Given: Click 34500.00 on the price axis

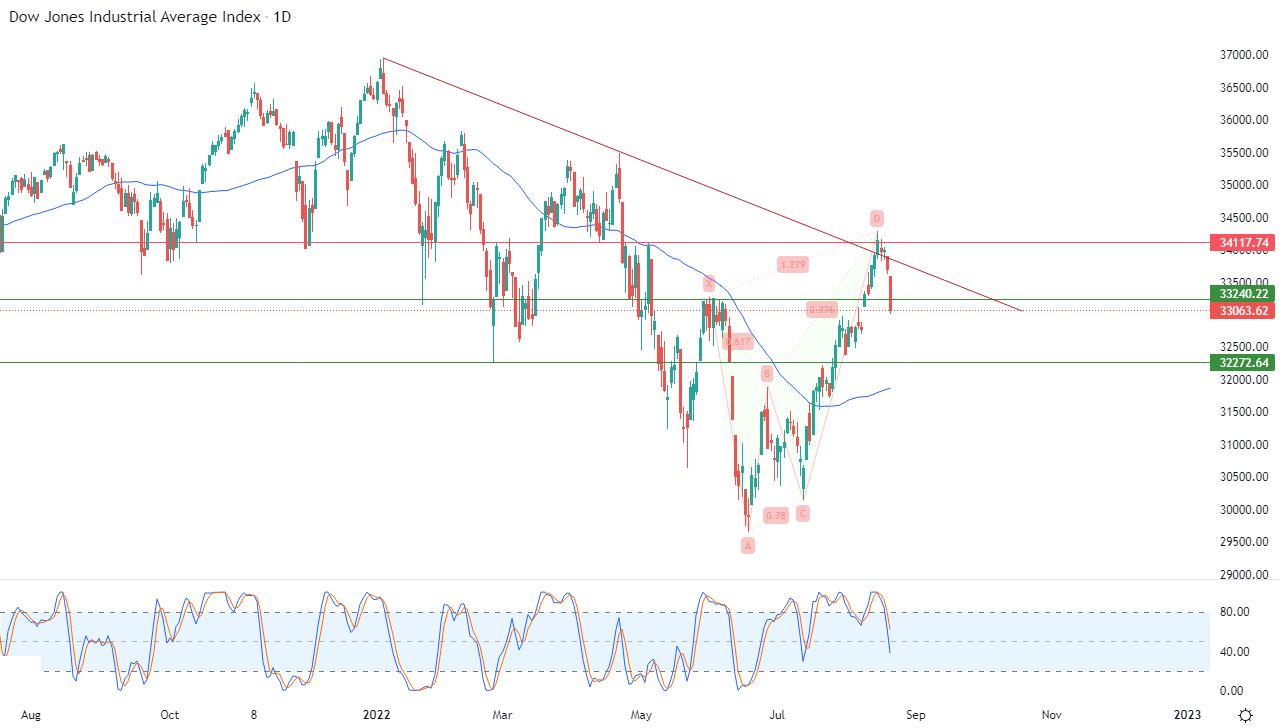Looking at the screenshot, I should click(1243, 218).
